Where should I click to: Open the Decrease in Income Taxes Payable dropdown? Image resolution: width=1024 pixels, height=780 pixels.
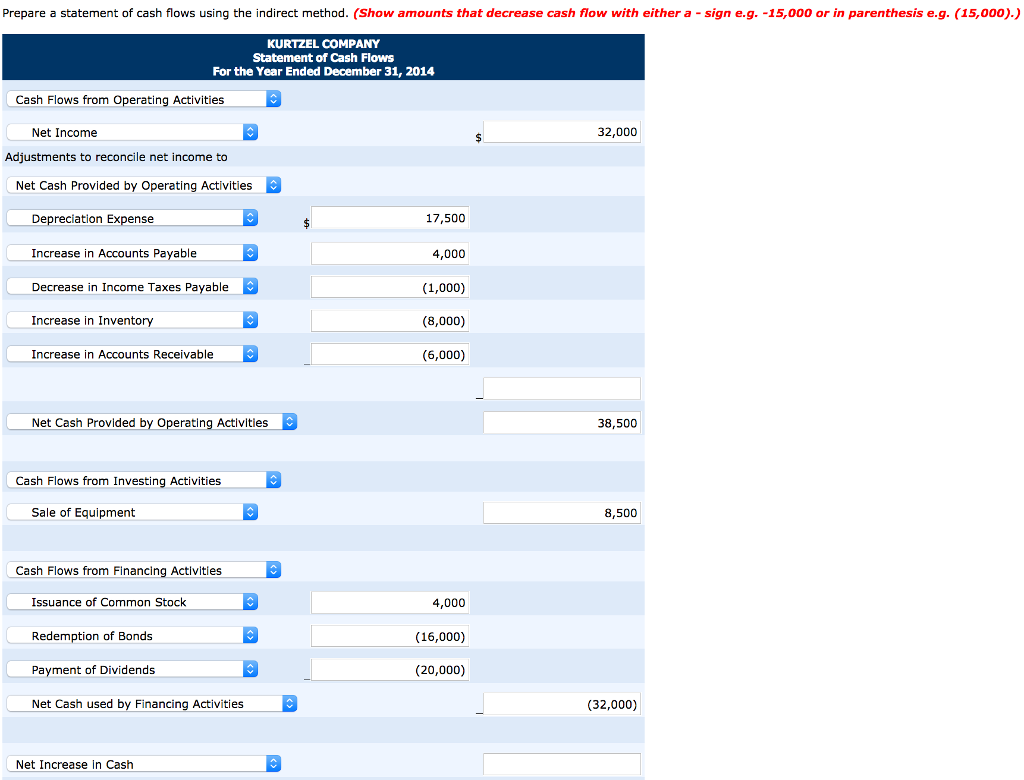click(132, 287)
